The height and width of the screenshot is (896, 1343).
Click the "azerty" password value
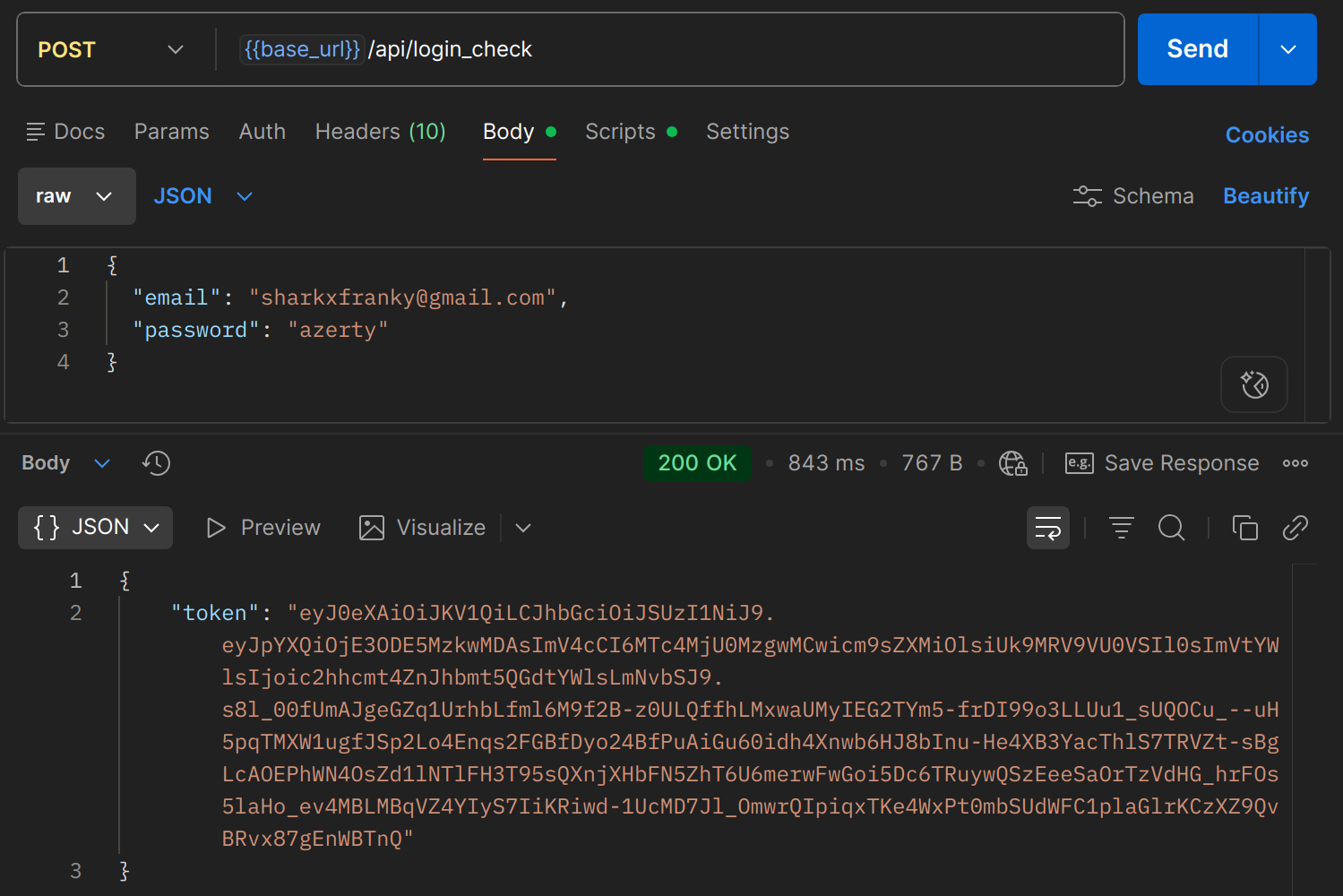point(338,330)
